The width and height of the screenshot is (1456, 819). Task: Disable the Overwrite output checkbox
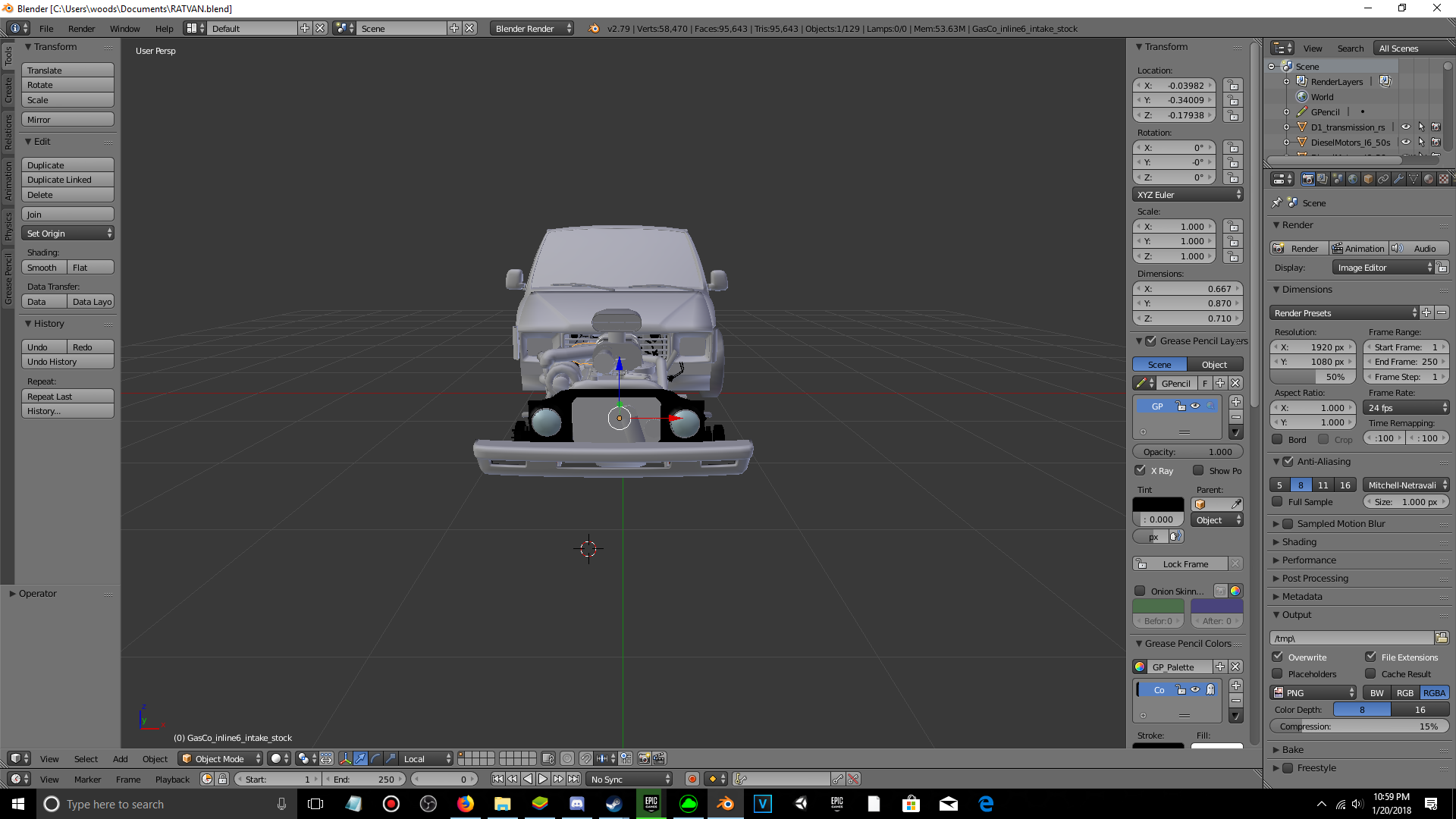tap(1278, 657)
